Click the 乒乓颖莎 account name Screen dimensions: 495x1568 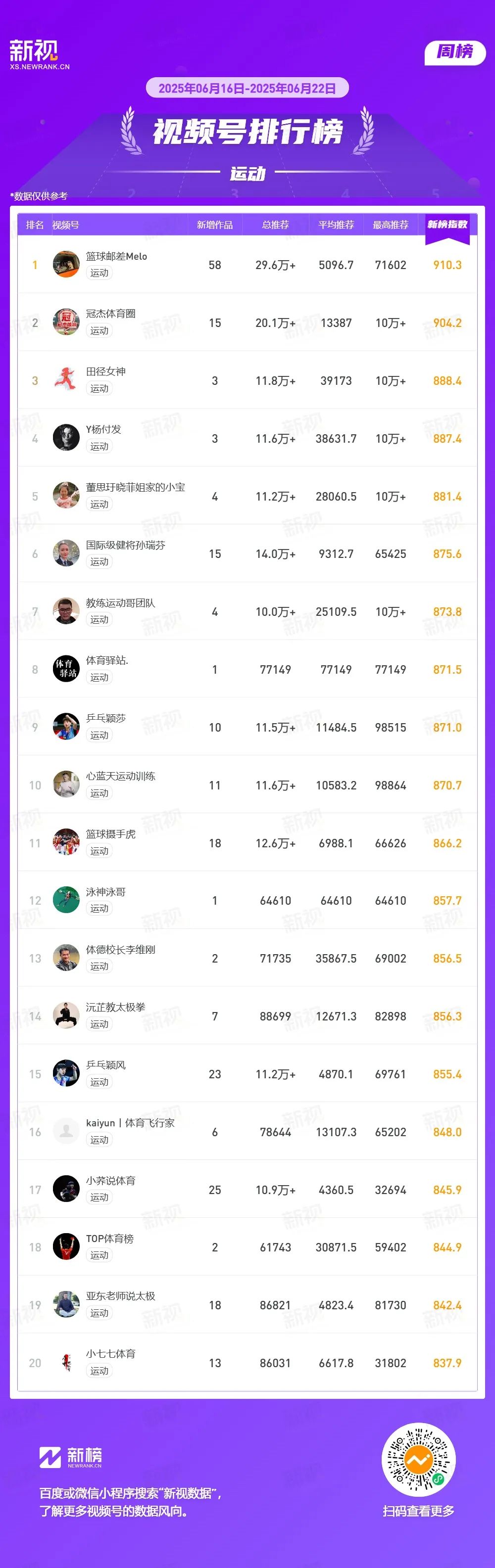[x=106, y=718]
